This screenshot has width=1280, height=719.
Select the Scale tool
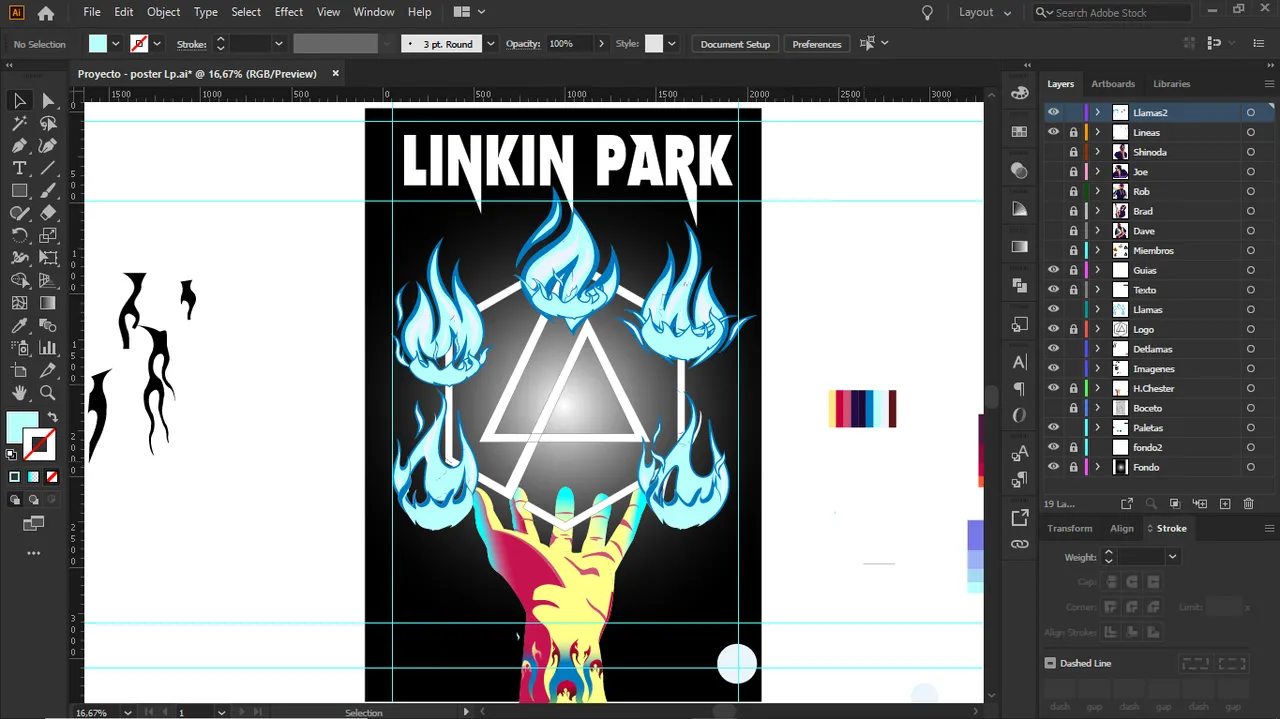tap(48, 236)
